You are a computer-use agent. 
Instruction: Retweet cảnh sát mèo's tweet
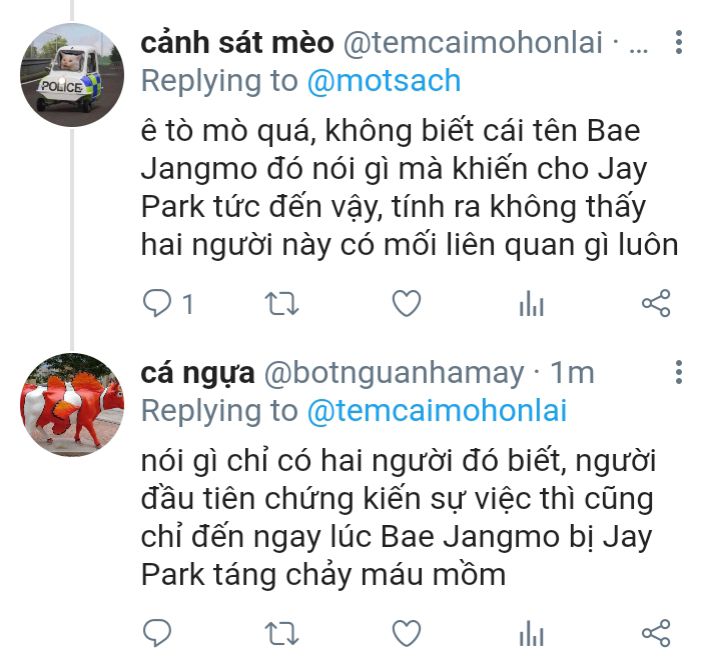pyautogui.click(x=282, y=304)
